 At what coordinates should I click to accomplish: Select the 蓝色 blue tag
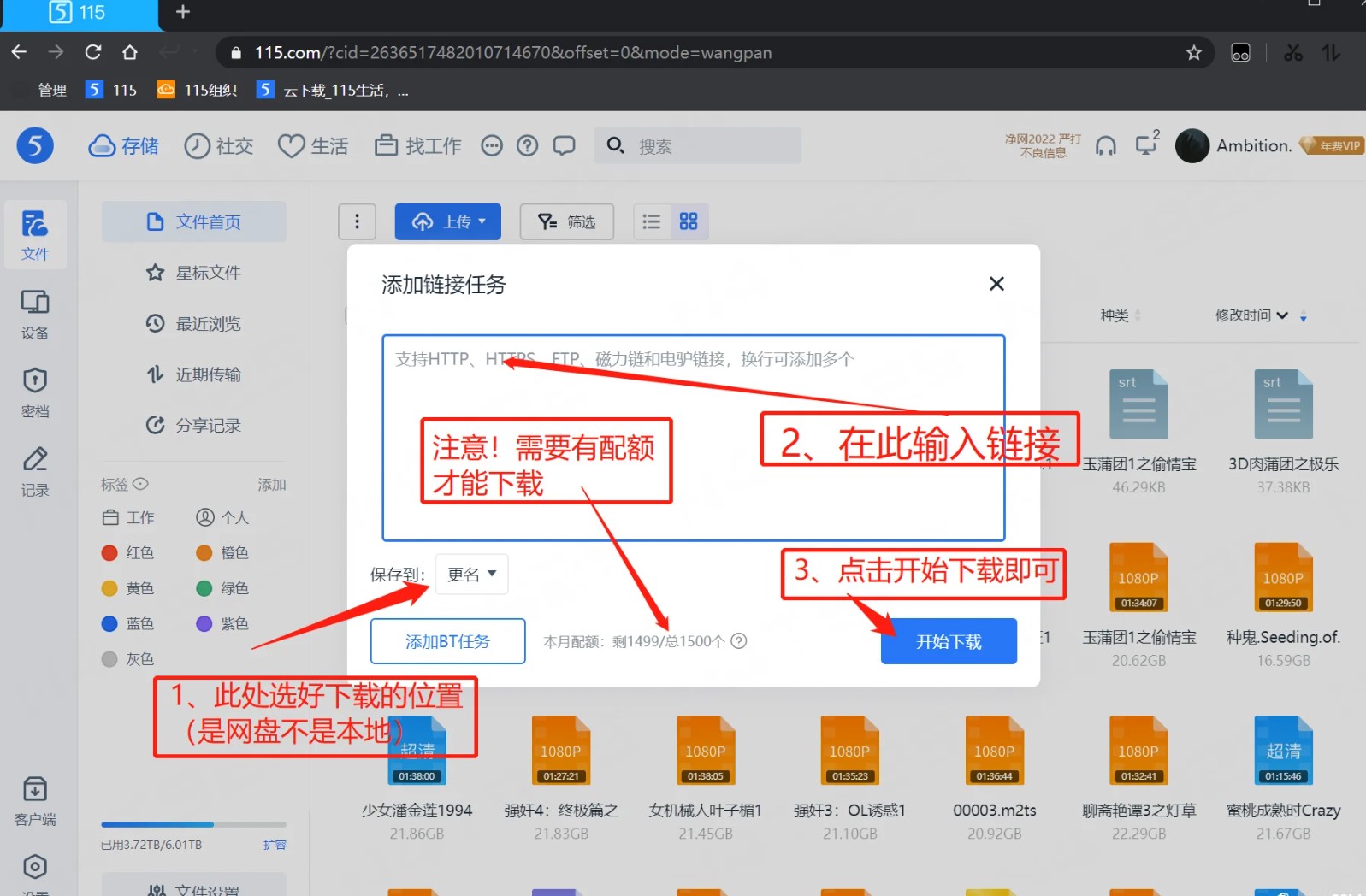point(128,623)
